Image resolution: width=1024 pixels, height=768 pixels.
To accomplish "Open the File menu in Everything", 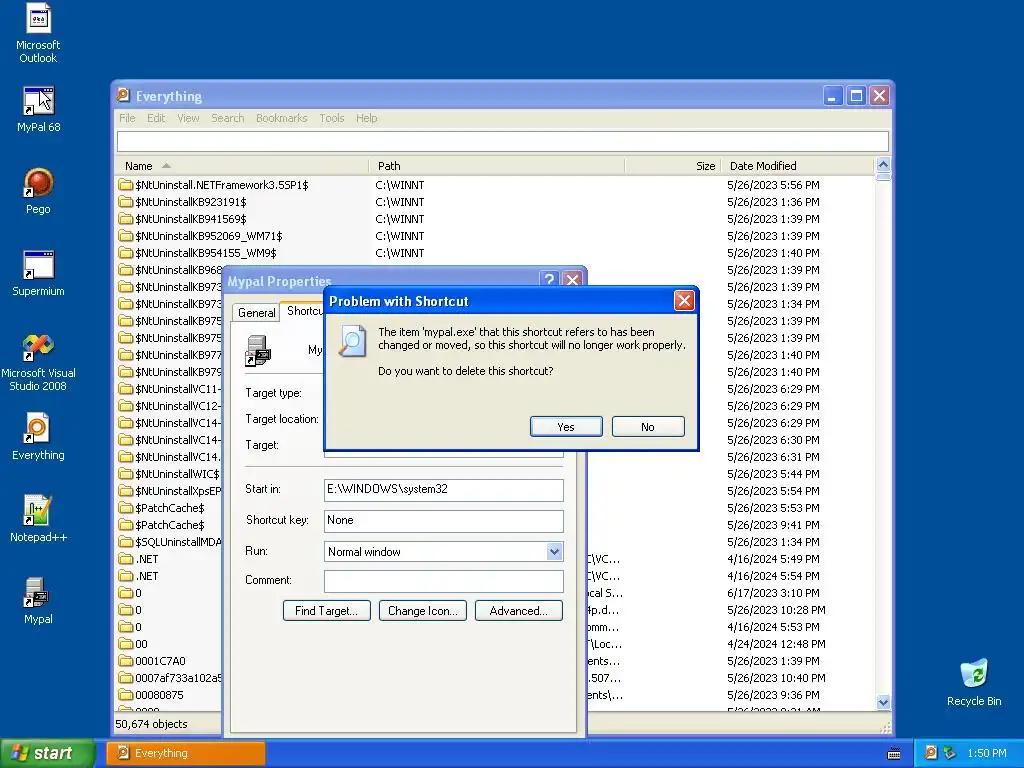I will [x=127, y=118].
